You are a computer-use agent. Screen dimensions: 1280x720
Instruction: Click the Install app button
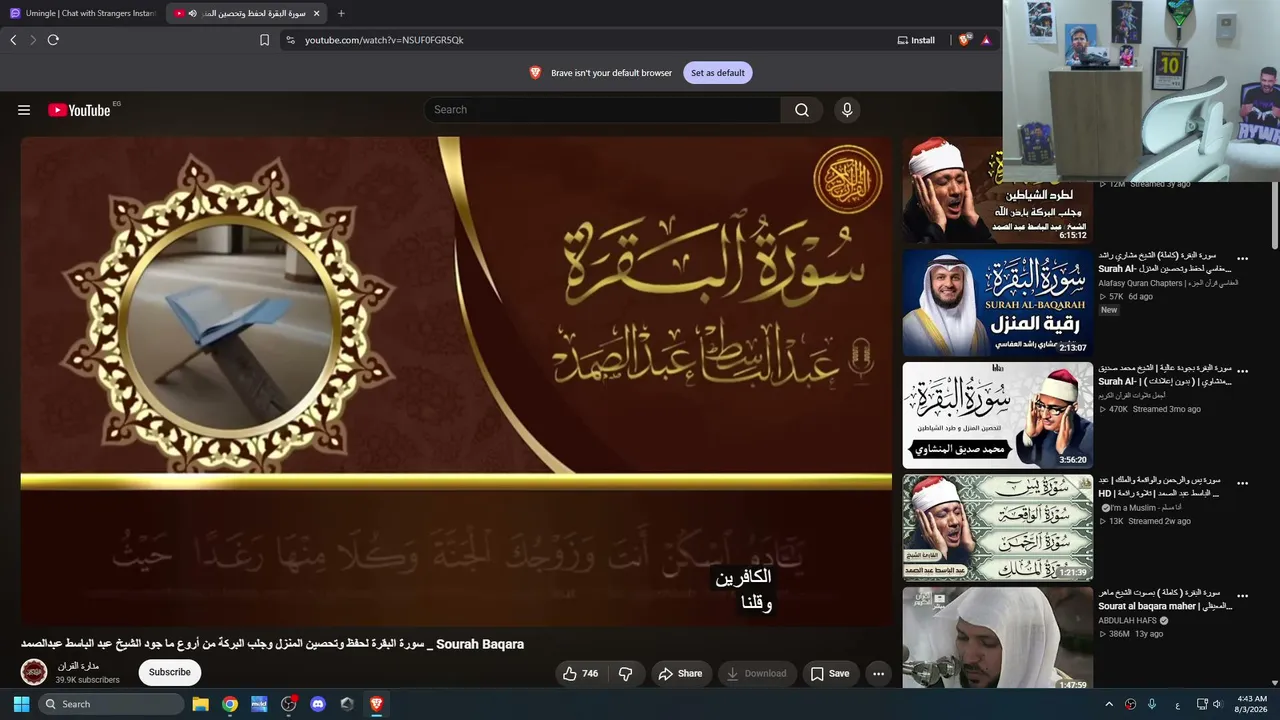916,40
